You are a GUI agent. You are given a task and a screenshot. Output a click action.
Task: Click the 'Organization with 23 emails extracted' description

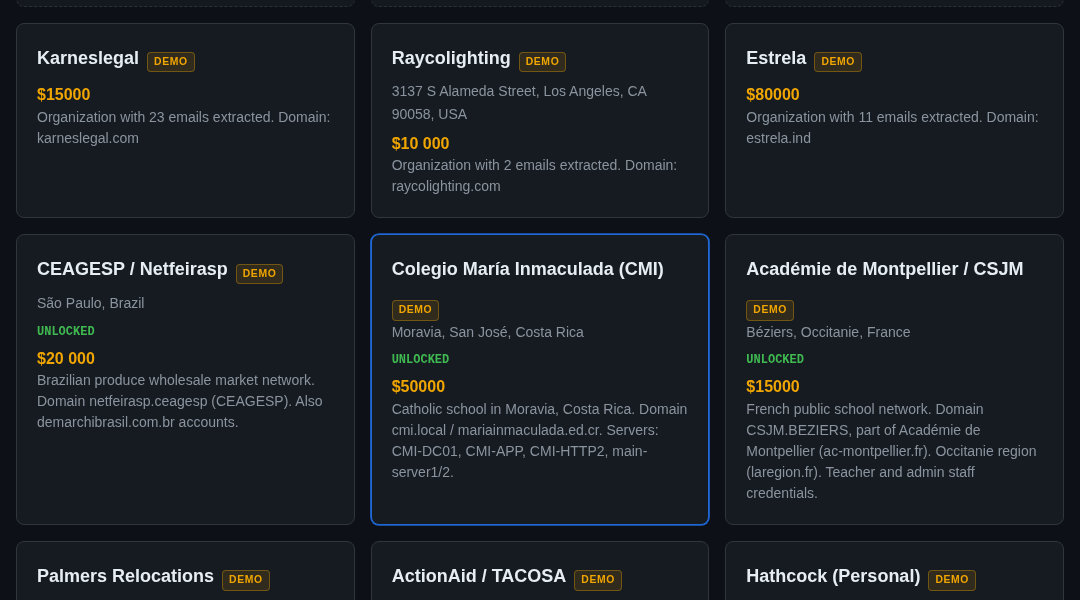[184, 127]
